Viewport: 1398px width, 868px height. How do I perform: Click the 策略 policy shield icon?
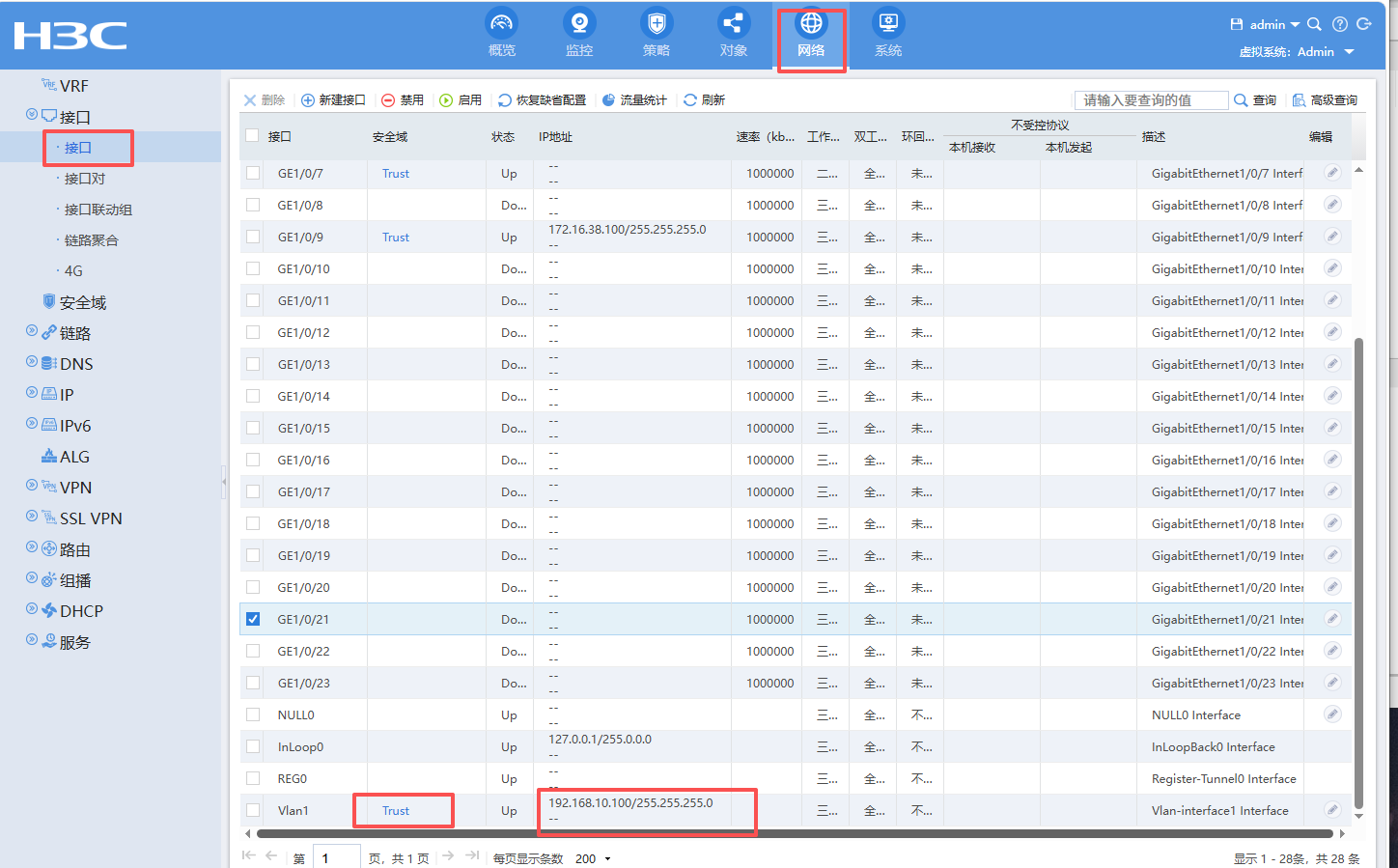click(x=657, y=23)
